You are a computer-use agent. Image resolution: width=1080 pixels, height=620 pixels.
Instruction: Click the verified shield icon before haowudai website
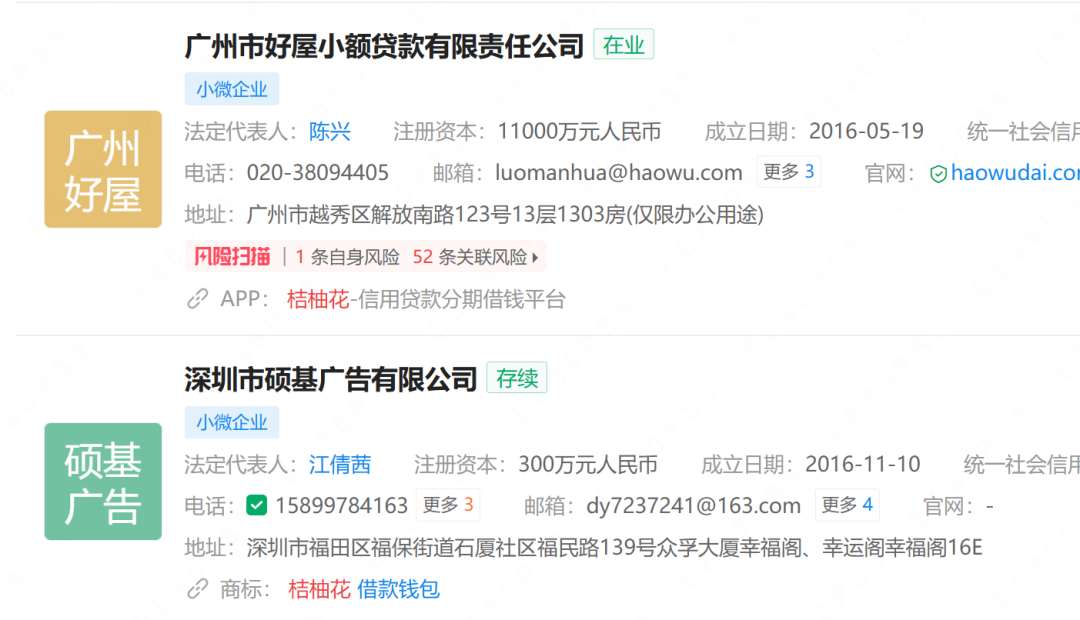tap(937, 174)
